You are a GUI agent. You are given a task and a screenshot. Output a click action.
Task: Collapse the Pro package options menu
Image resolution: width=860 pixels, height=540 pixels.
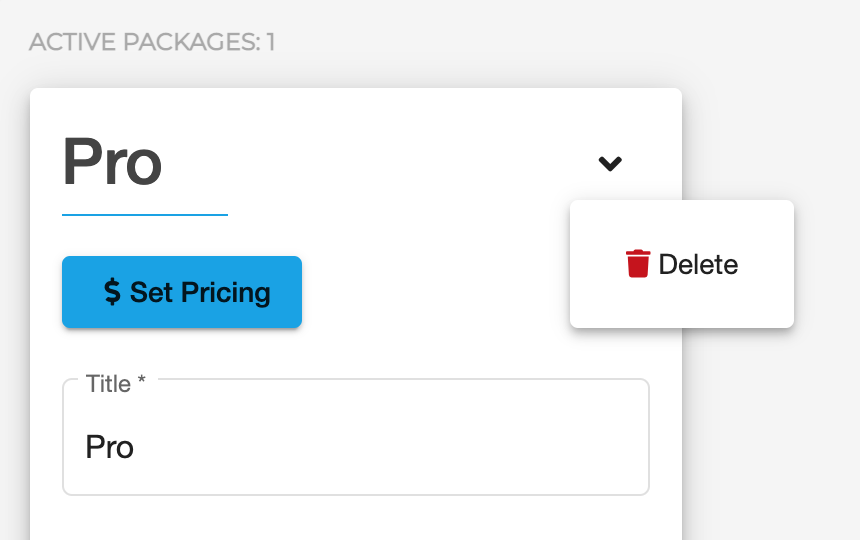[x=610, y=163]
